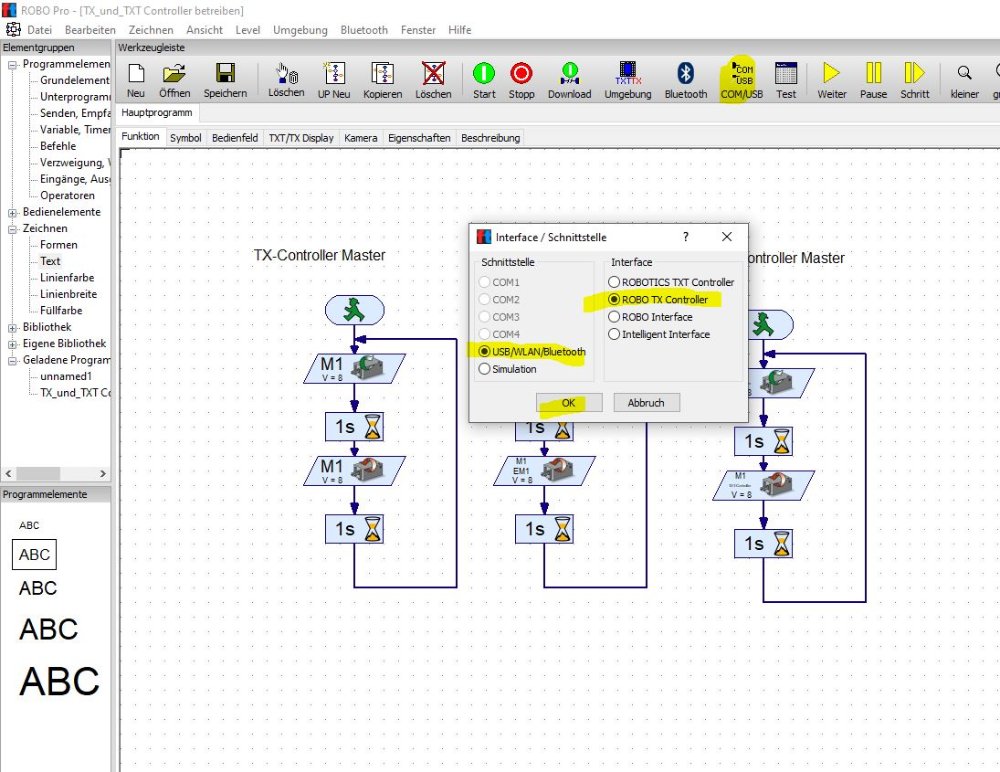
Task: Create a new program with Neu
Action: pyautogui.click(x=136, y=80)
